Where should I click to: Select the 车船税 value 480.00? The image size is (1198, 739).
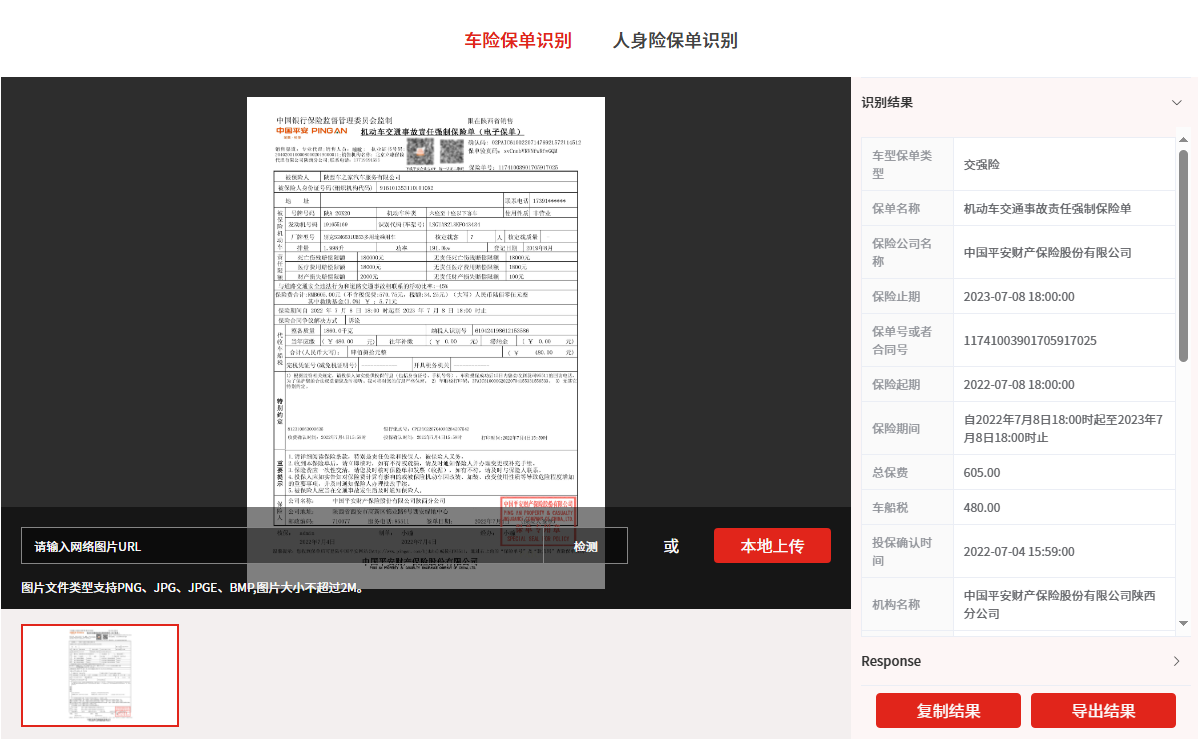click(982, 508)
